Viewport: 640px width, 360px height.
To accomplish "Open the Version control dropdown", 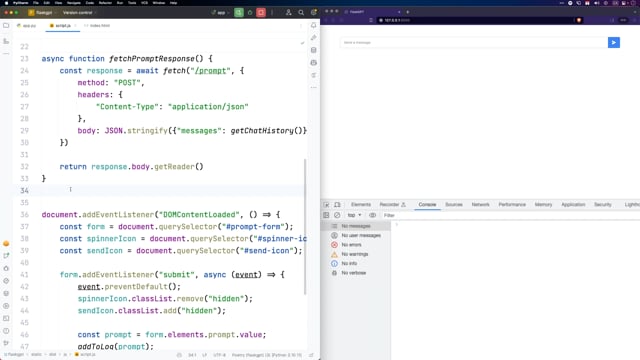I will pos(80,13).
